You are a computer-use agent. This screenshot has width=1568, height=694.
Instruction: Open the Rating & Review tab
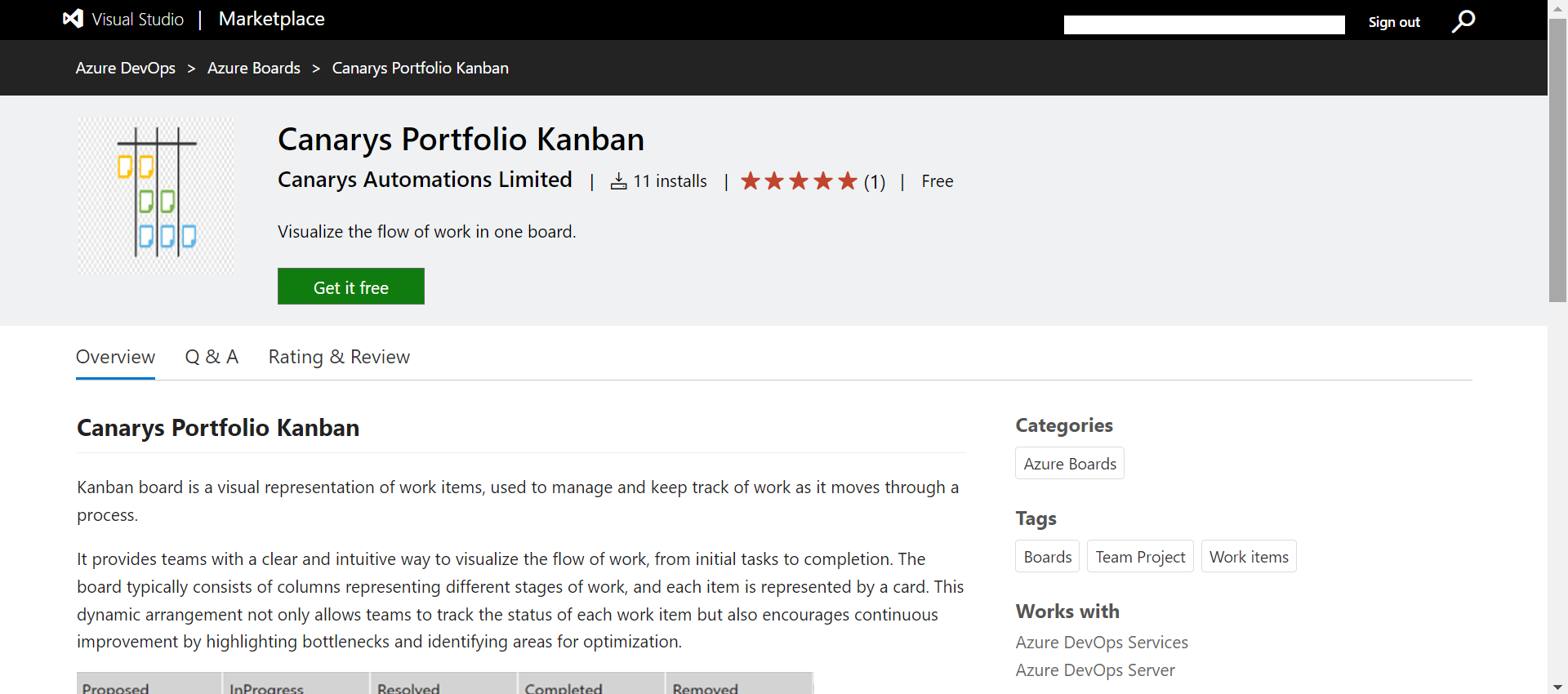339,357
